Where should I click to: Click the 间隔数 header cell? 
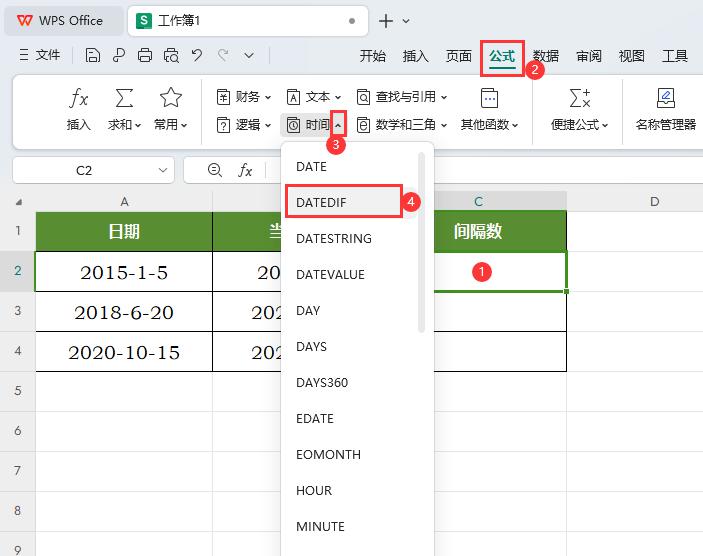click(x=500, y=232)
